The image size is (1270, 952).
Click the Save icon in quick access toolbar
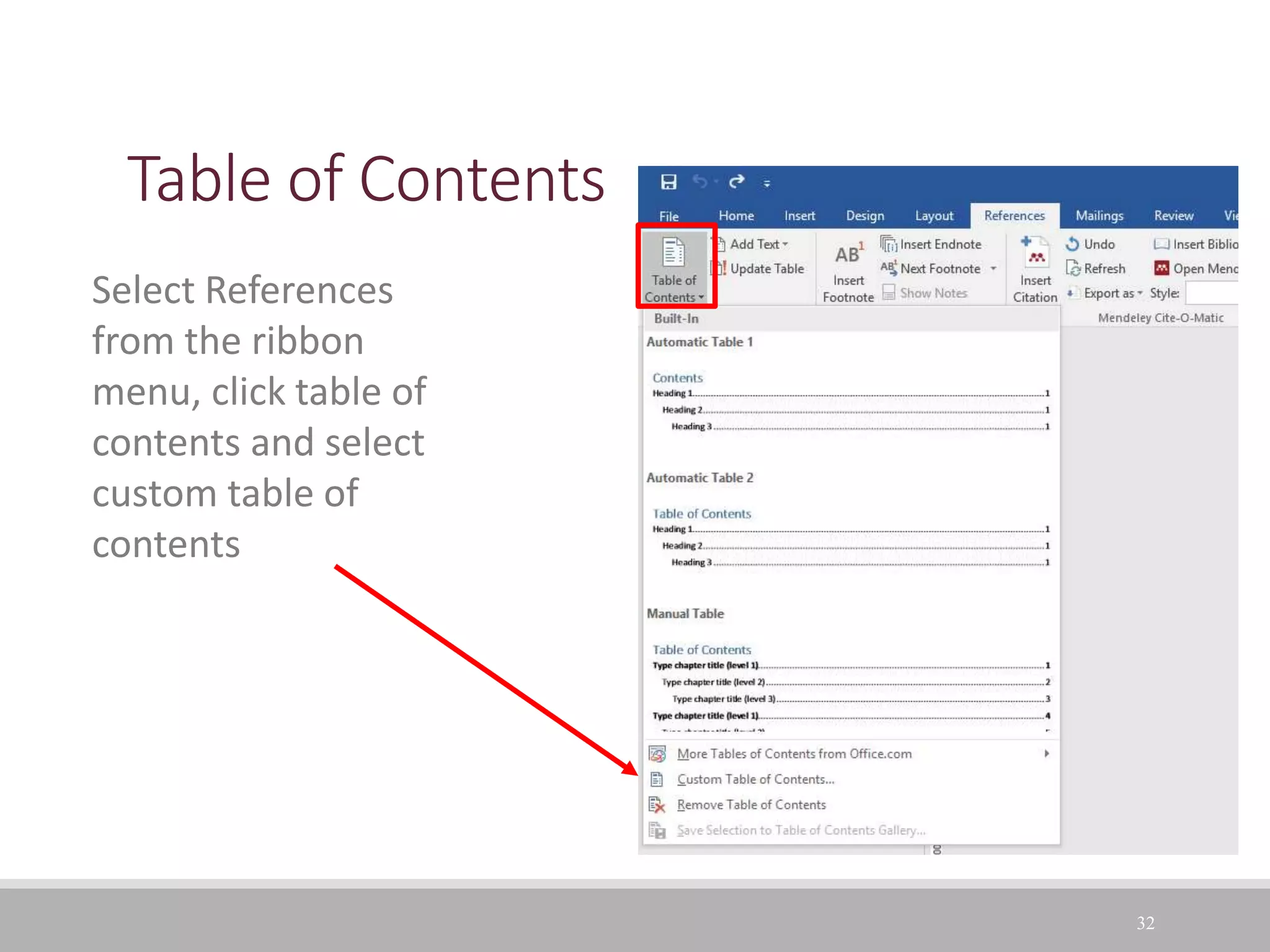(668, 182)
